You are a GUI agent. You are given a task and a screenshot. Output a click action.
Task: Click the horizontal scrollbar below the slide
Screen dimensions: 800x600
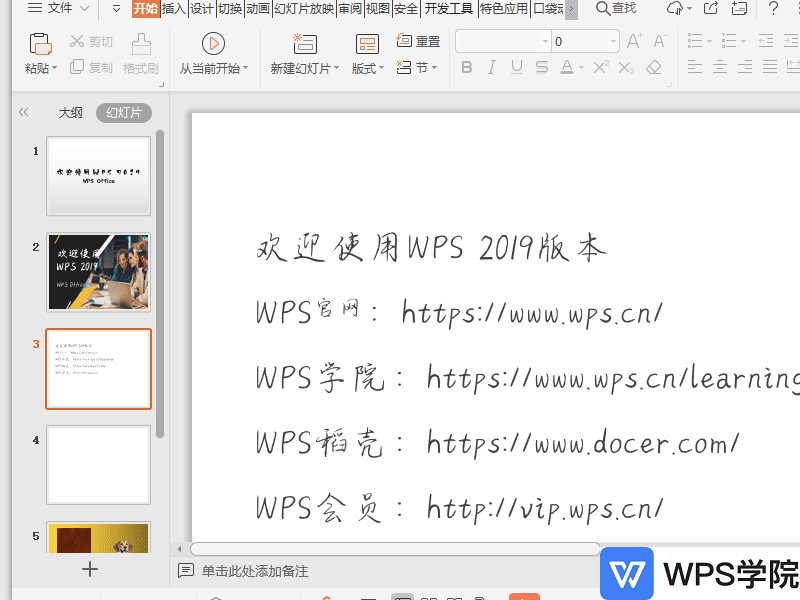coord(395,549)
